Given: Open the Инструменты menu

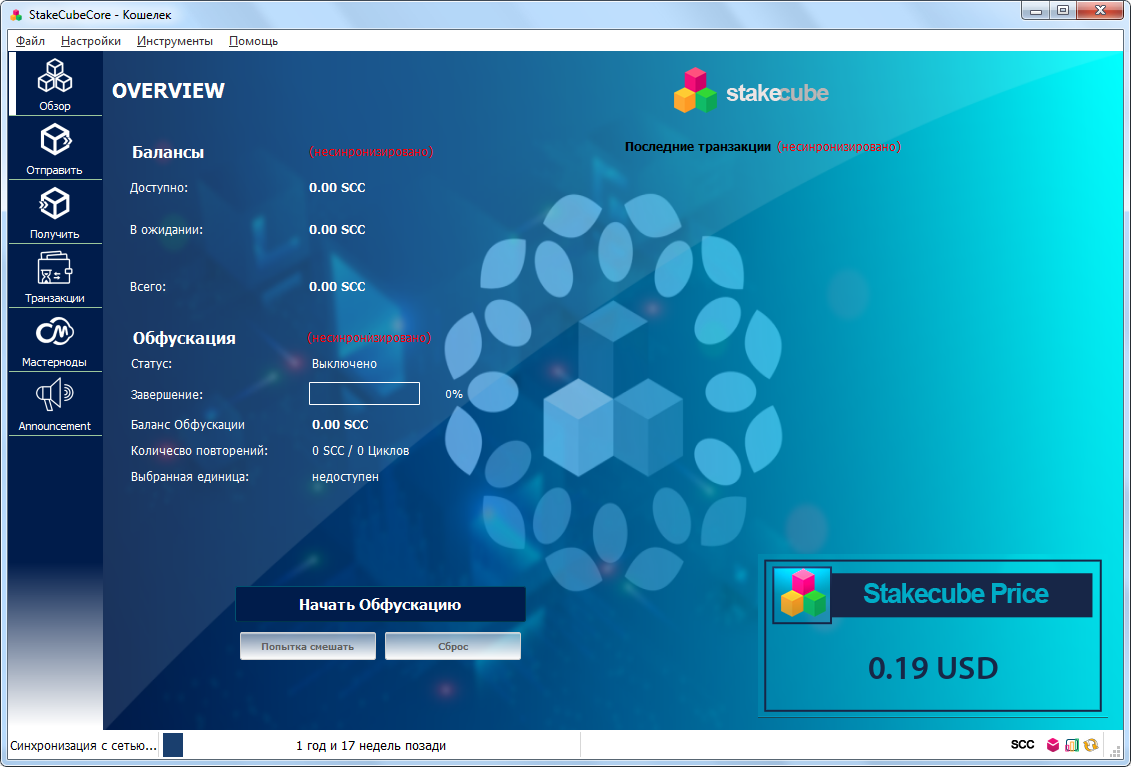Looking at the screenshot, I should pos(175,41).
